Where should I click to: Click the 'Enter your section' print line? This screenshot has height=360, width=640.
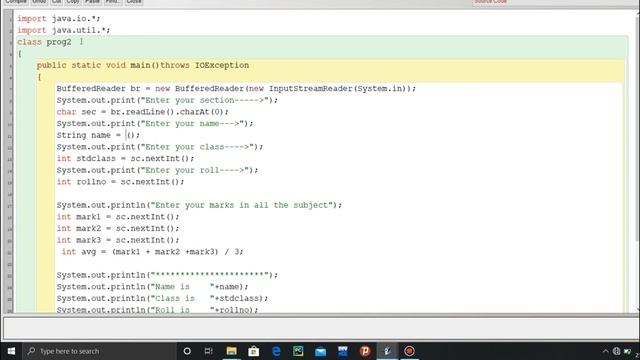tap(167, 100)
